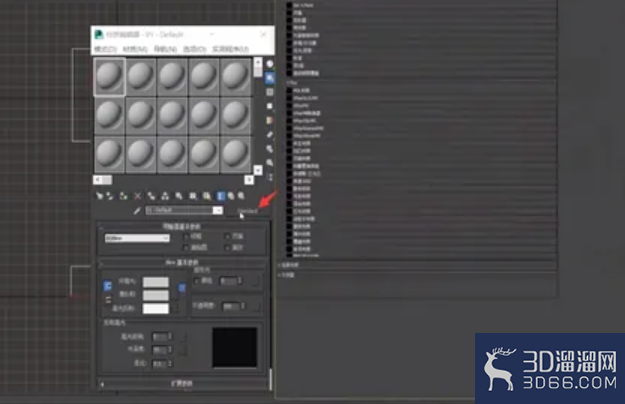Click the Glossiness map button
Image resolution: width=625 pixels, height=404 pixels.
tap(183, 351)
